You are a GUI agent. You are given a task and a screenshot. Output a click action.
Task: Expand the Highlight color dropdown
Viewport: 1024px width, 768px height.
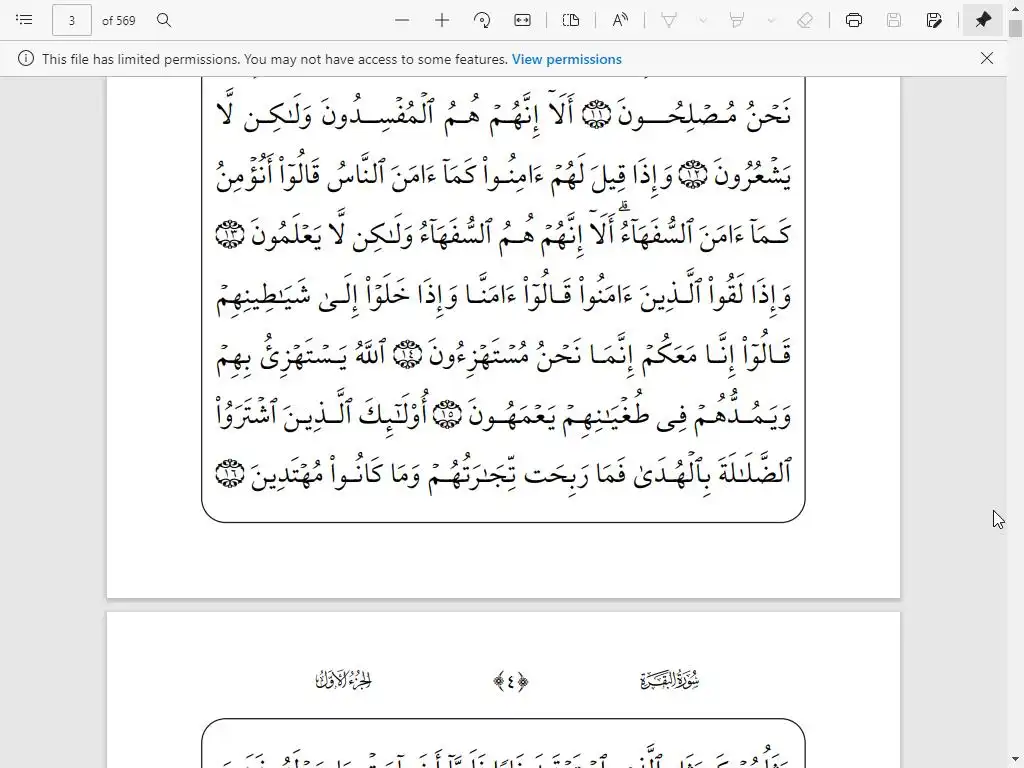click(x=771, y=20)
